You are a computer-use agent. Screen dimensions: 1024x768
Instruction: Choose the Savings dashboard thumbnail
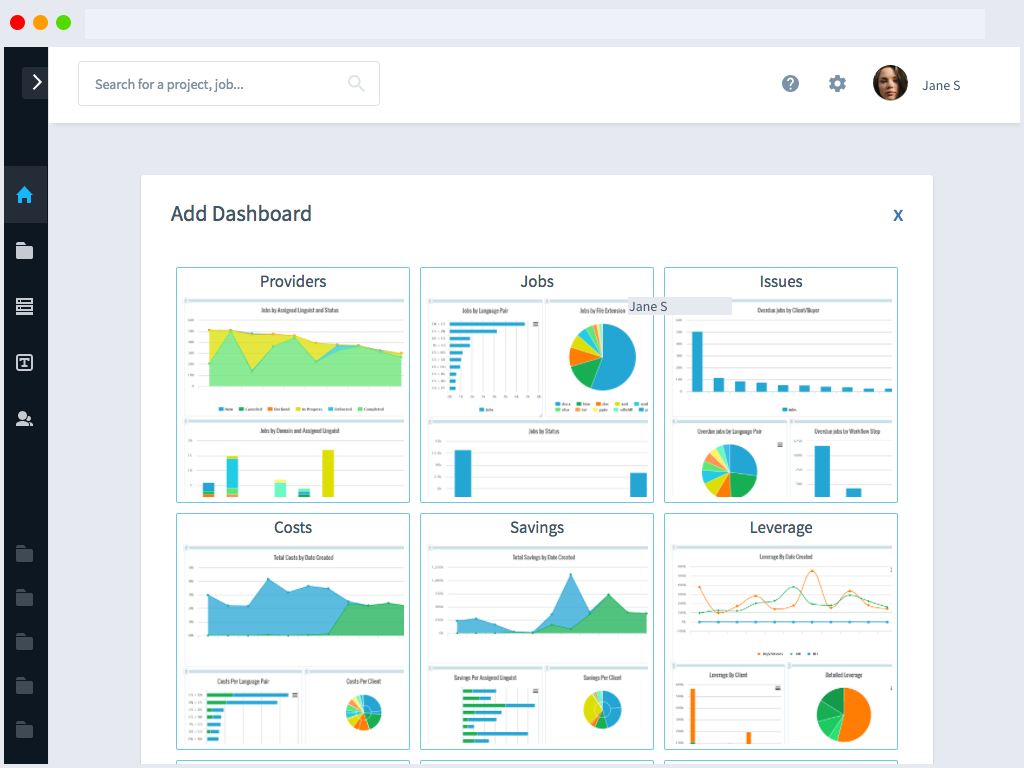pos(537,631)
